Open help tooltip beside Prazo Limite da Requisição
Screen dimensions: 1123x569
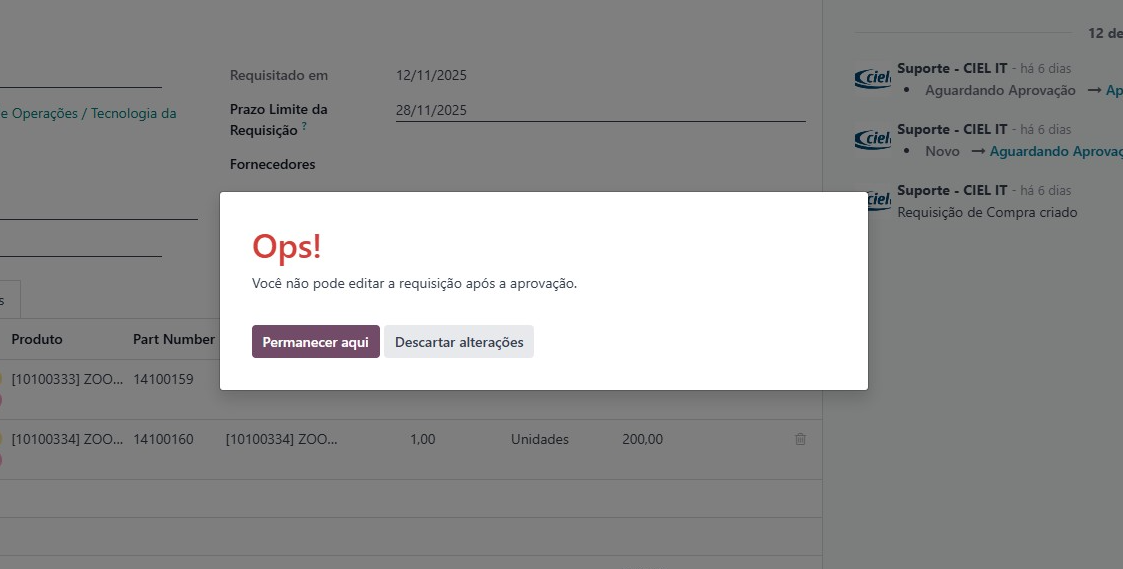click(304, 128)
